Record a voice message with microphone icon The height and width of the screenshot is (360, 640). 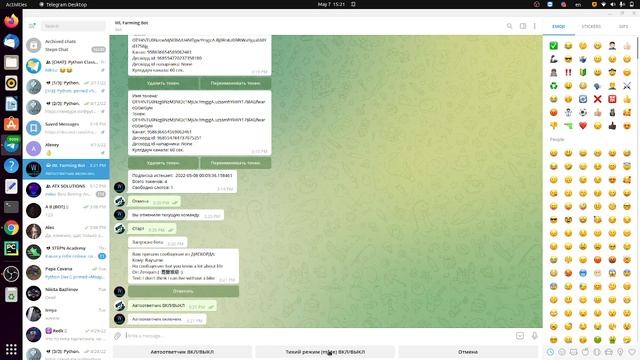click(x=534, y=336)
